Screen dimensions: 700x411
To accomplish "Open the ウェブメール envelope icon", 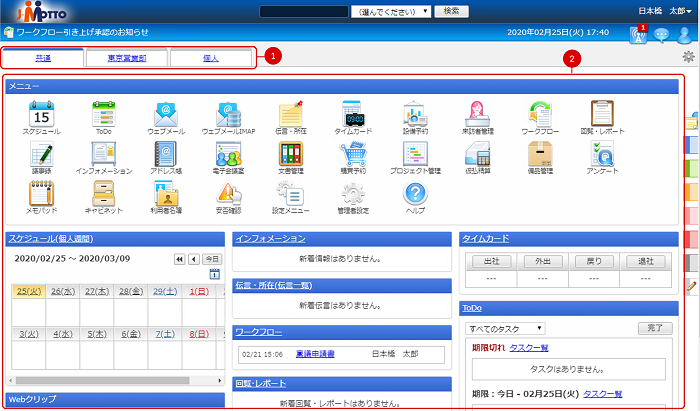I will (166, 114).
